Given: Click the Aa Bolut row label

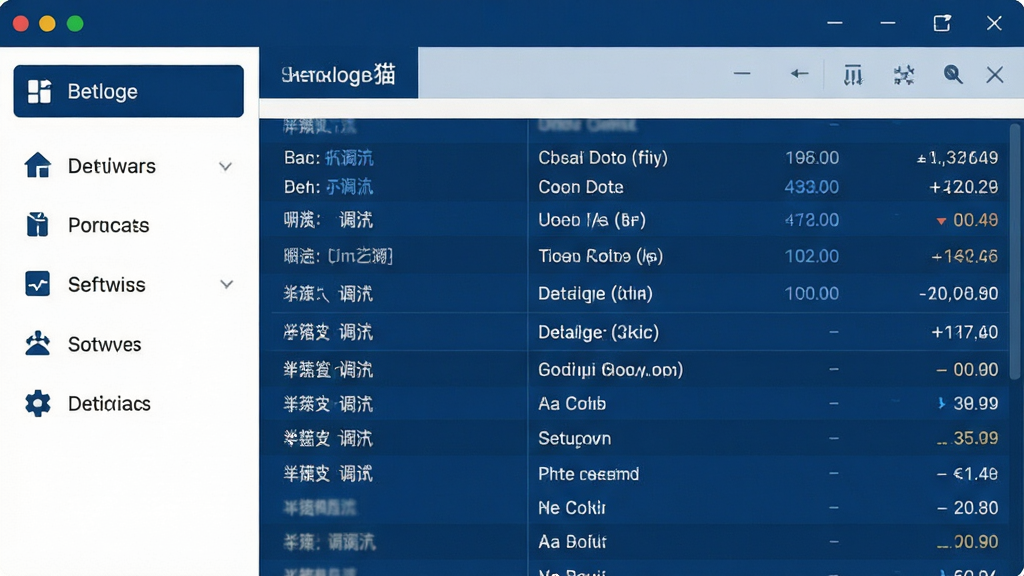Looking at the screenshot, I should [x=572, y=541].
